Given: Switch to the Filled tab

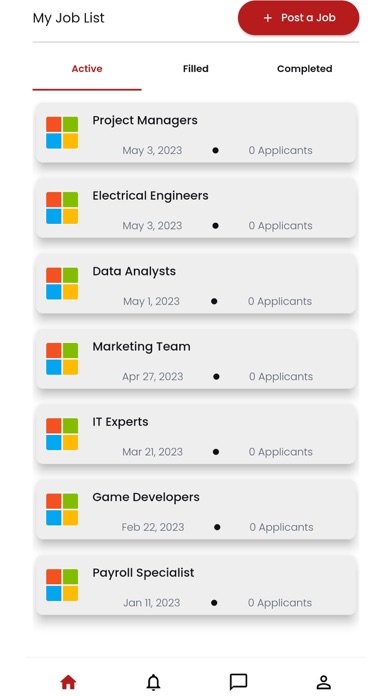Looking at the screenshot, I should click(196, 69).
